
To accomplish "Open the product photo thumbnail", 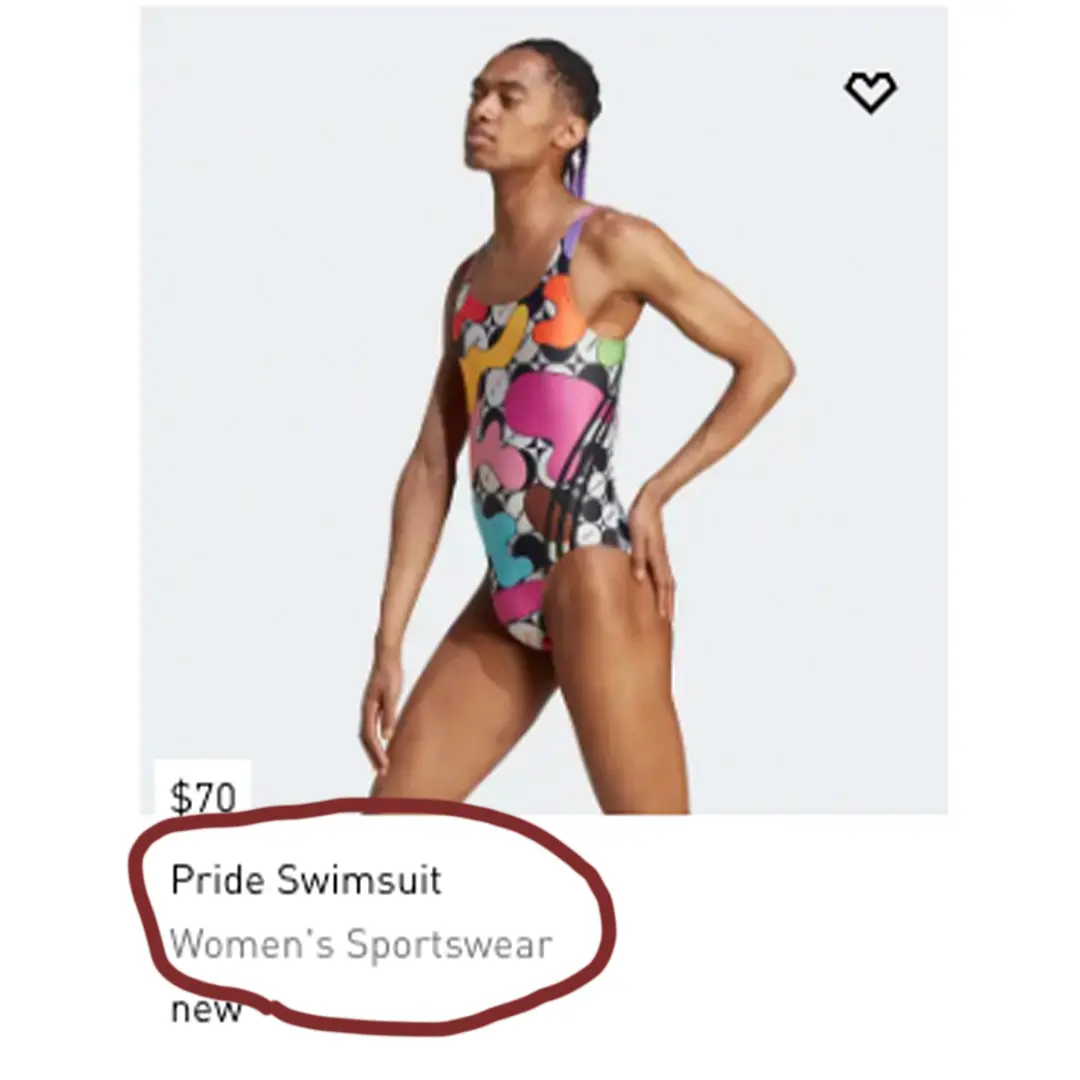I will point(544,411).
